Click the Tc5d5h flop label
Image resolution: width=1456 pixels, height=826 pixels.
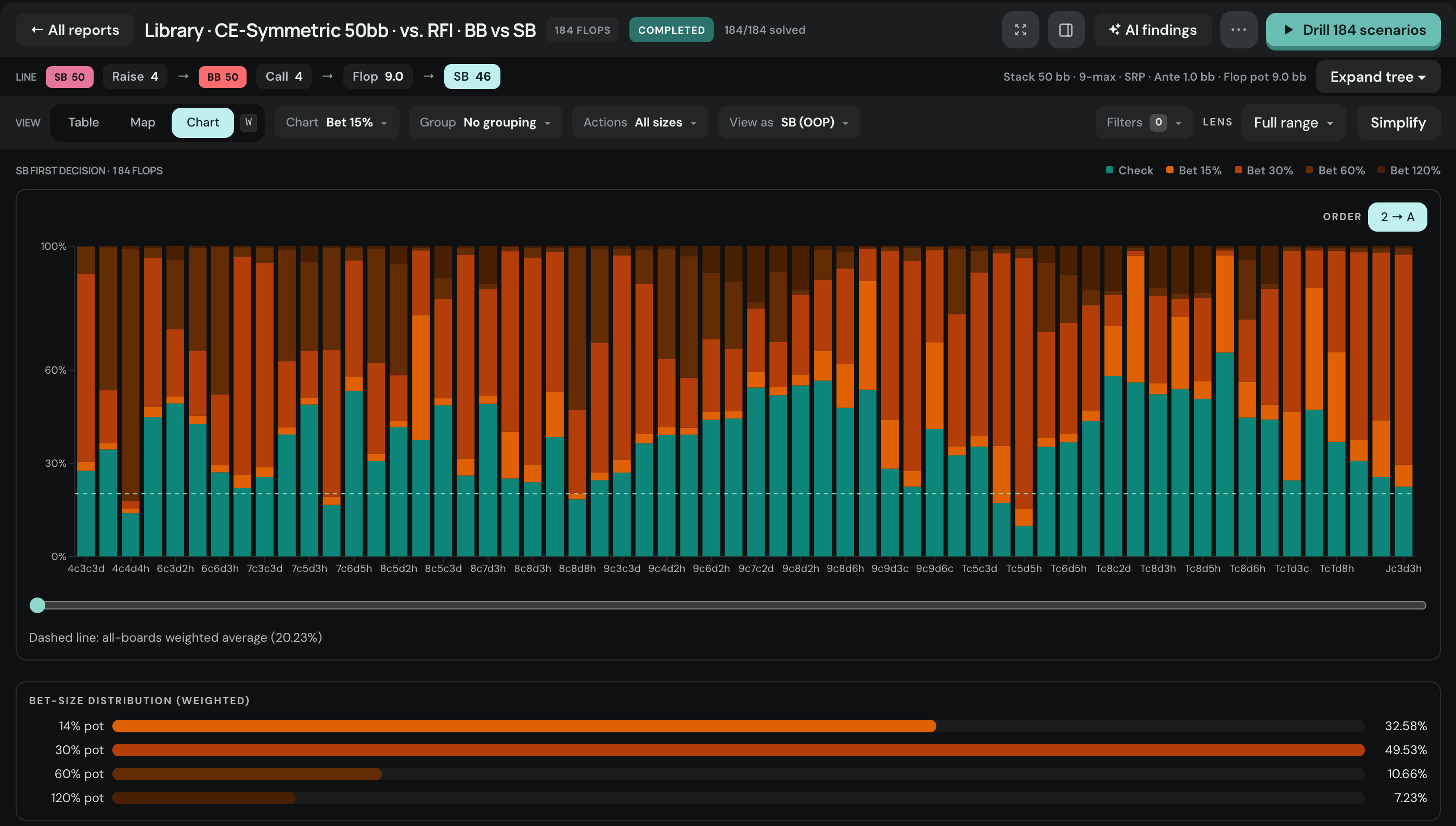(x=1024, y=568)
